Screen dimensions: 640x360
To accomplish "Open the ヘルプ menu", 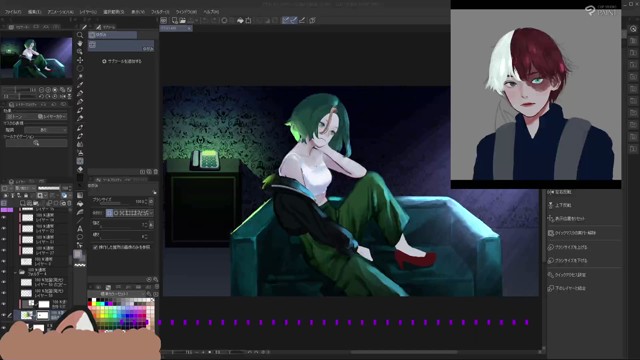I will [211, 12].
